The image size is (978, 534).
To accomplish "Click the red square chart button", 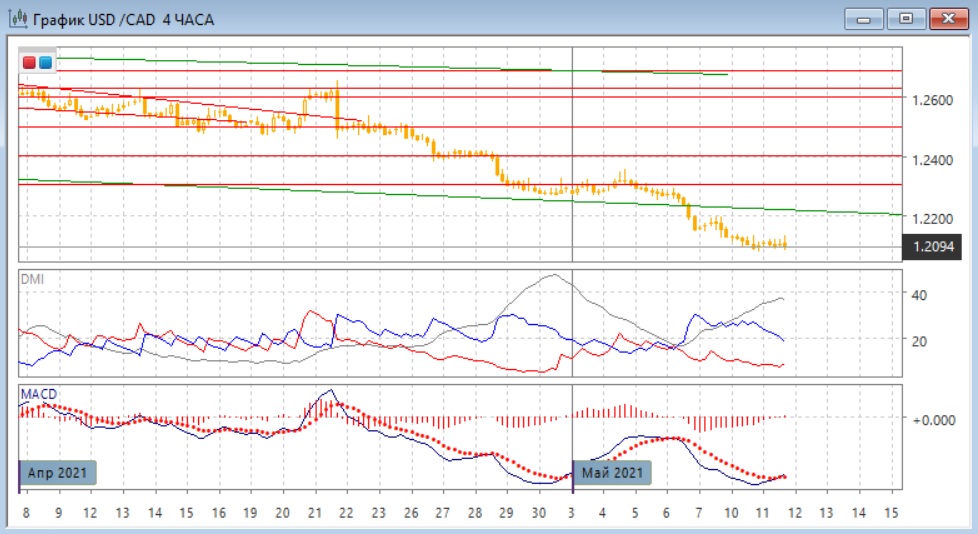I will (x=29, y=62).
